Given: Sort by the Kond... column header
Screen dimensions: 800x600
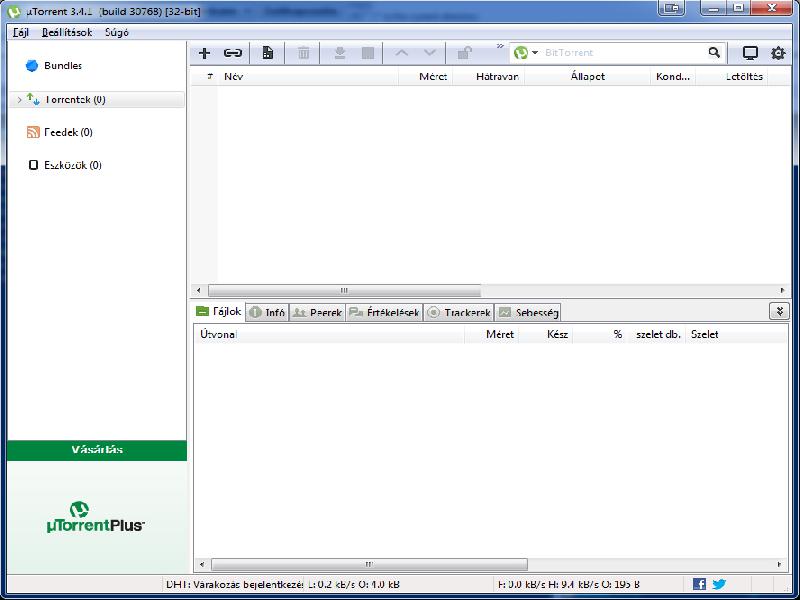Looking at the screenshot, I should [673, 77].
